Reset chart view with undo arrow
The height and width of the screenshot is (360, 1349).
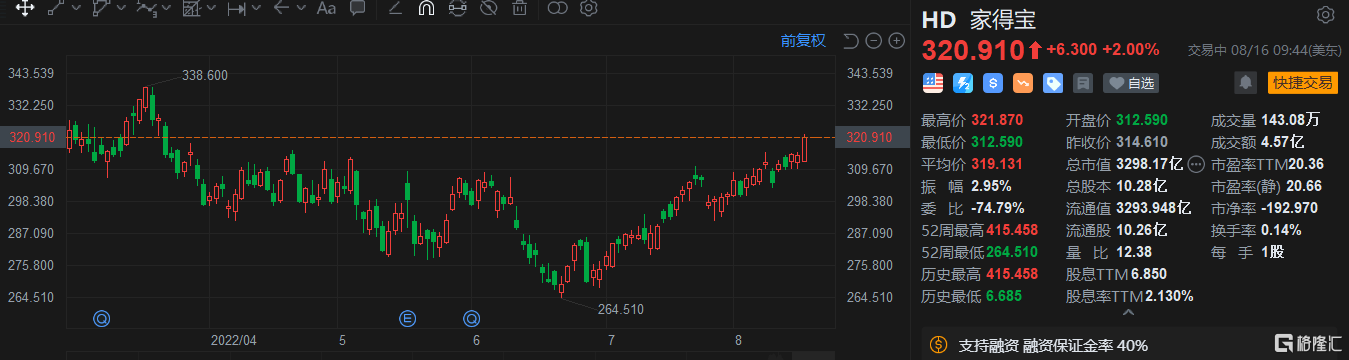point(851,41)
